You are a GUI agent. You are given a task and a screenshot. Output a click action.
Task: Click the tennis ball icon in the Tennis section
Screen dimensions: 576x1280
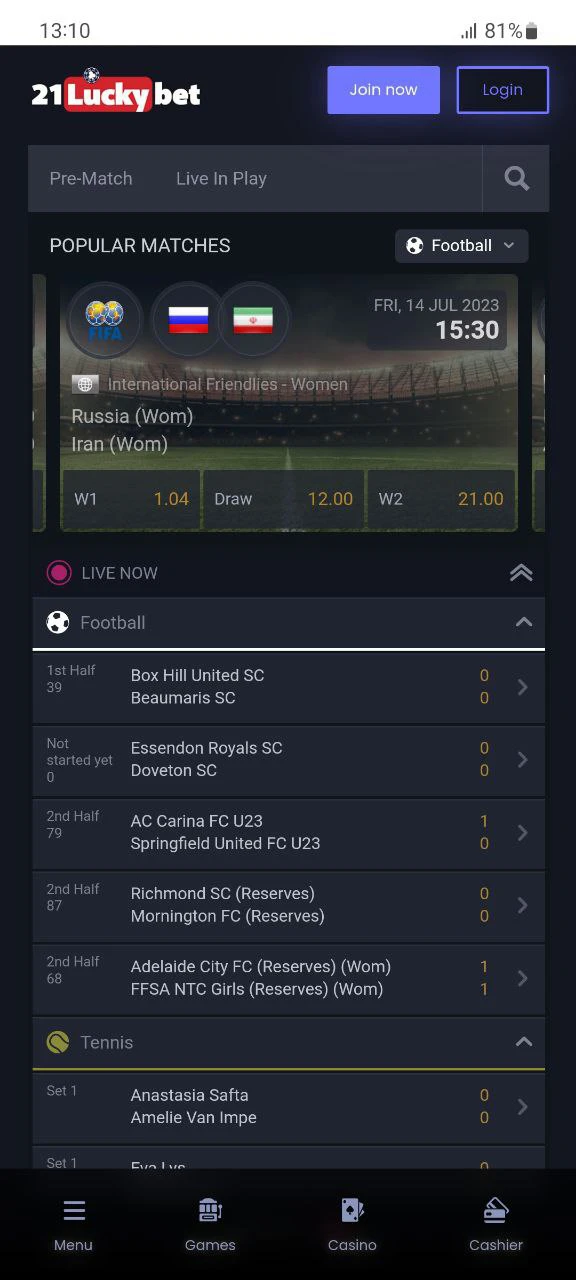click(x=56, y=1042)
